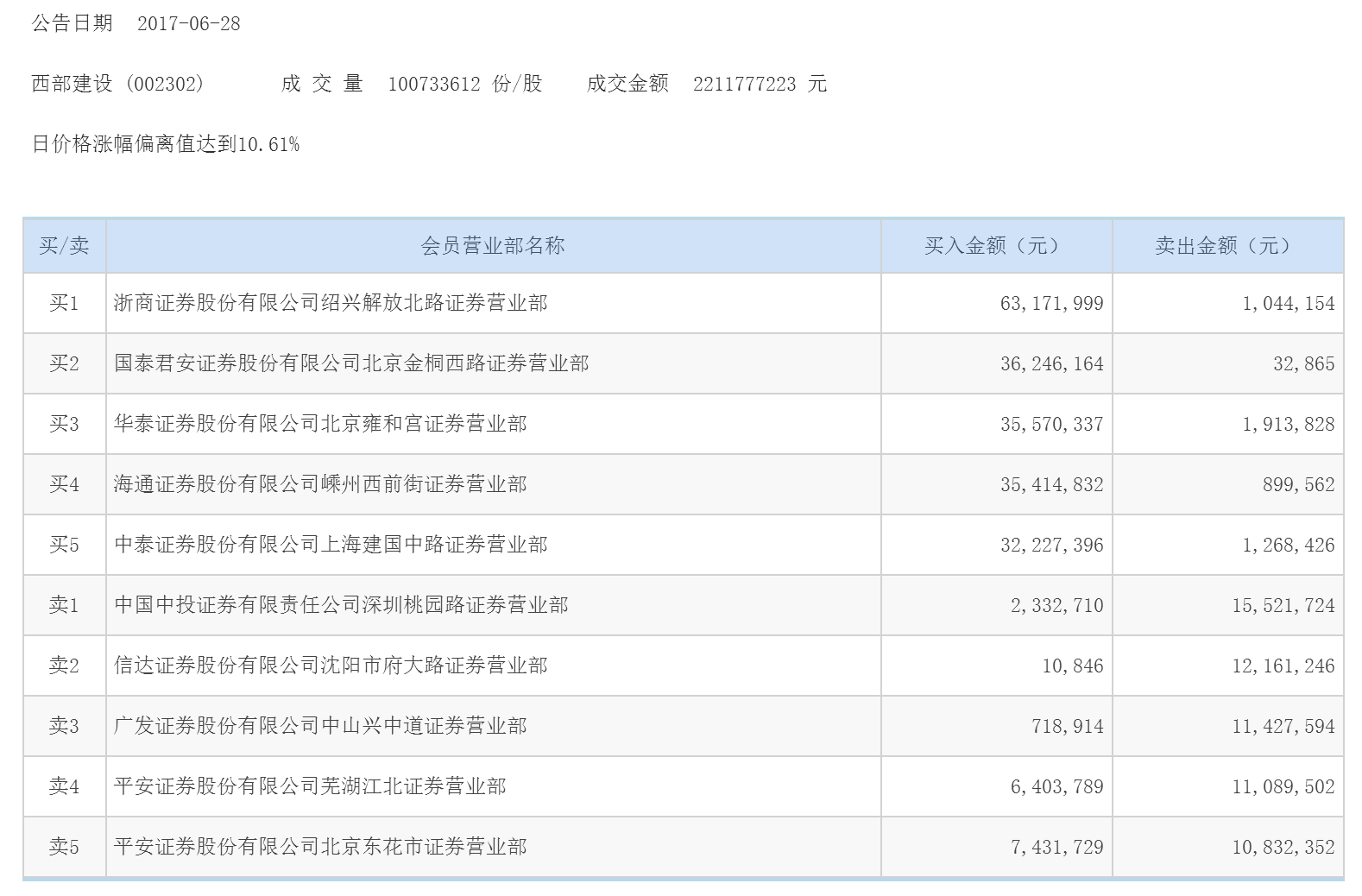Click 浙商证券股份有限公司绍兴解放北路证券营业部
Viewport: 1362px width, 896px height.
click(x=331, y=303)
